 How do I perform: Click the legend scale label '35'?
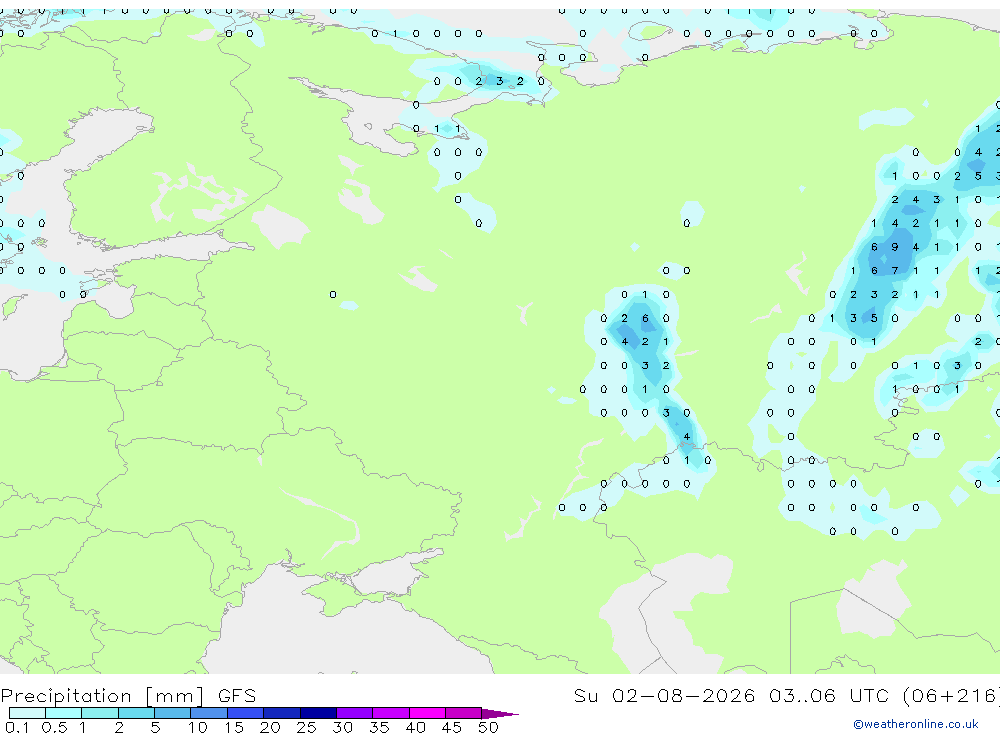tap(379, 727)
